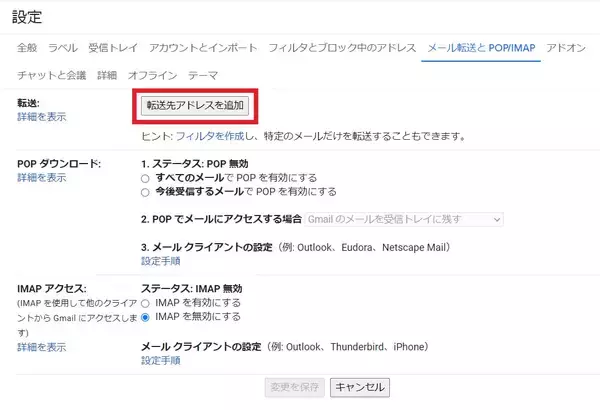Click 詳細を表示 link under 転送
The width and height of the screenshot is (600, 410).
point(42,117)
